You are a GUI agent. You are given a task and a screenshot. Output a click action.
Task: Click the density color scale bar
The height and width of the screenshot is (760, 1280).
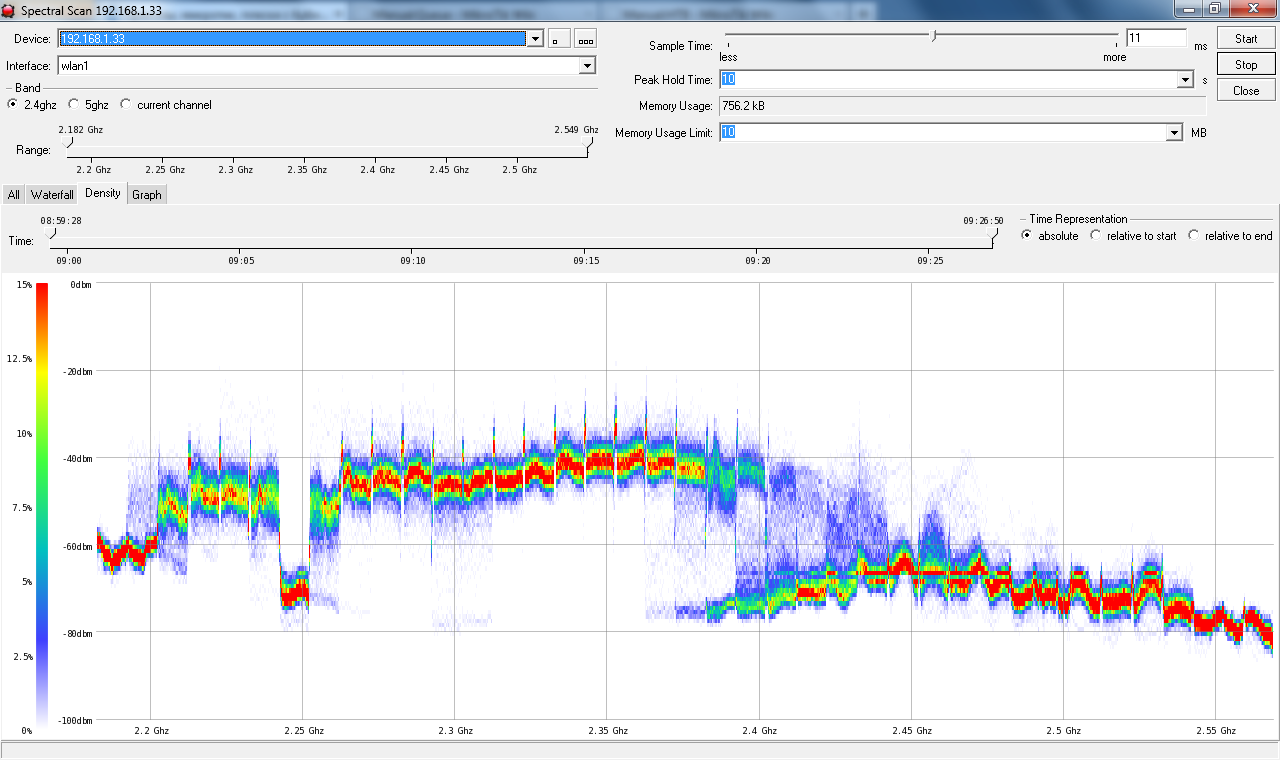(42, 504)
